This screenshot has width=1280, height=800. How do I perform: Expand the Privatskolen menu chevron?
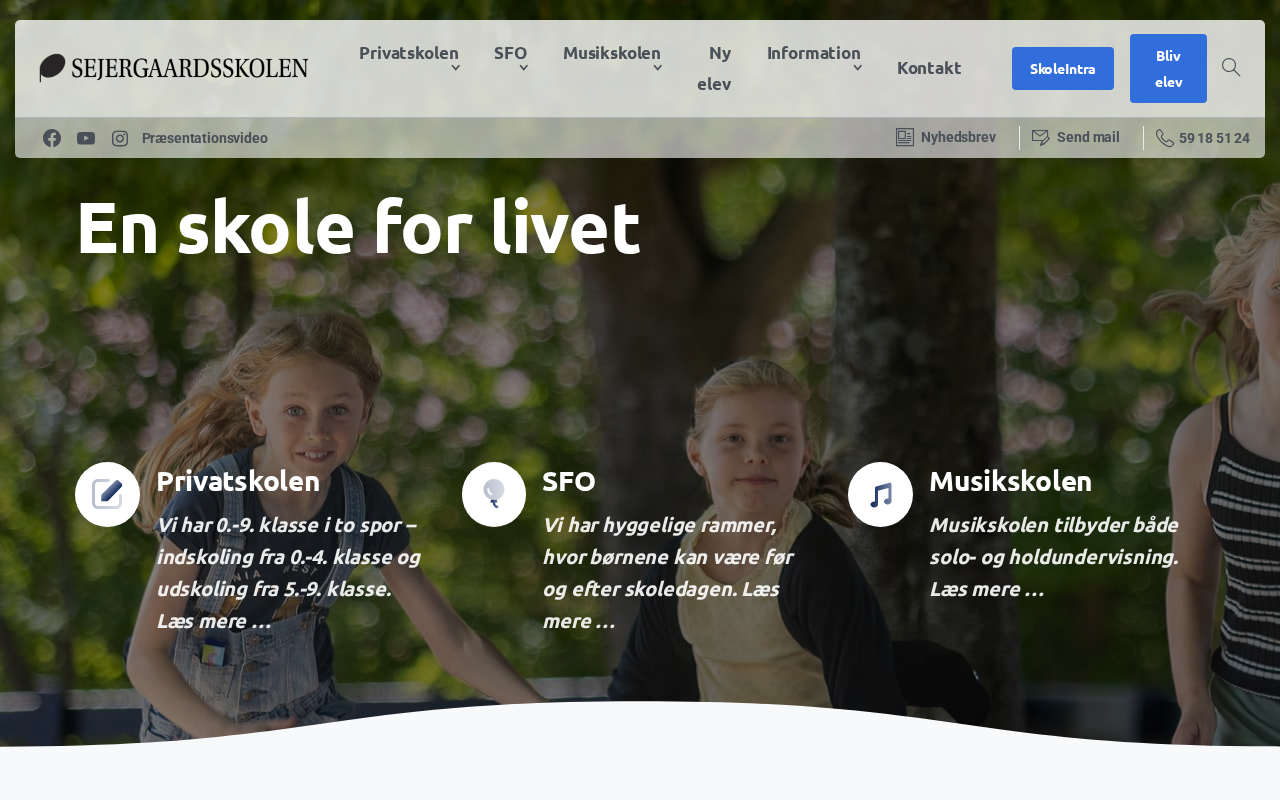point(455,68)
